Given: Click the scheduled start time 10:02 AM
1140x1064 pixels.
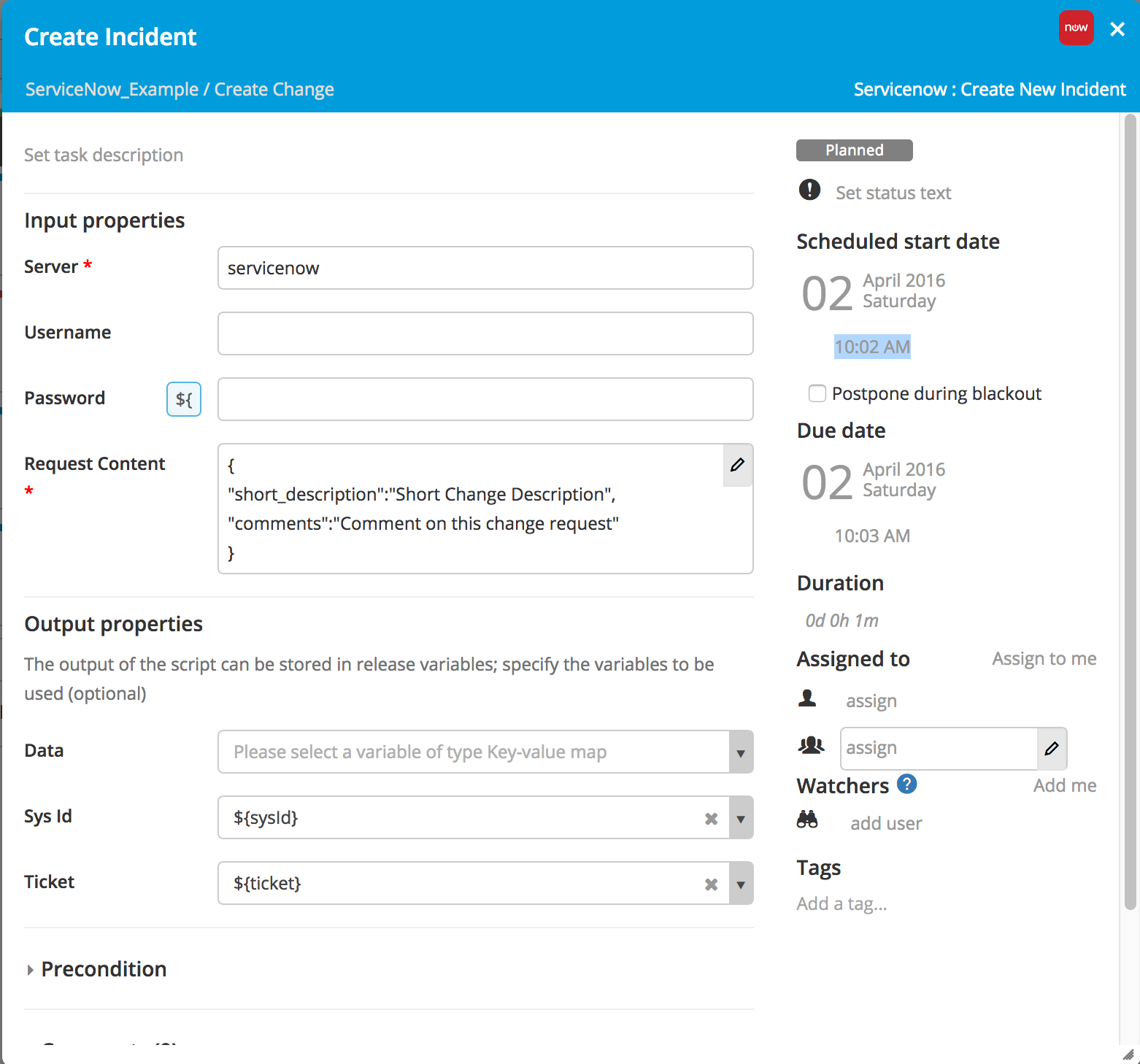Looking at the screenshot, I should [872, 347].
